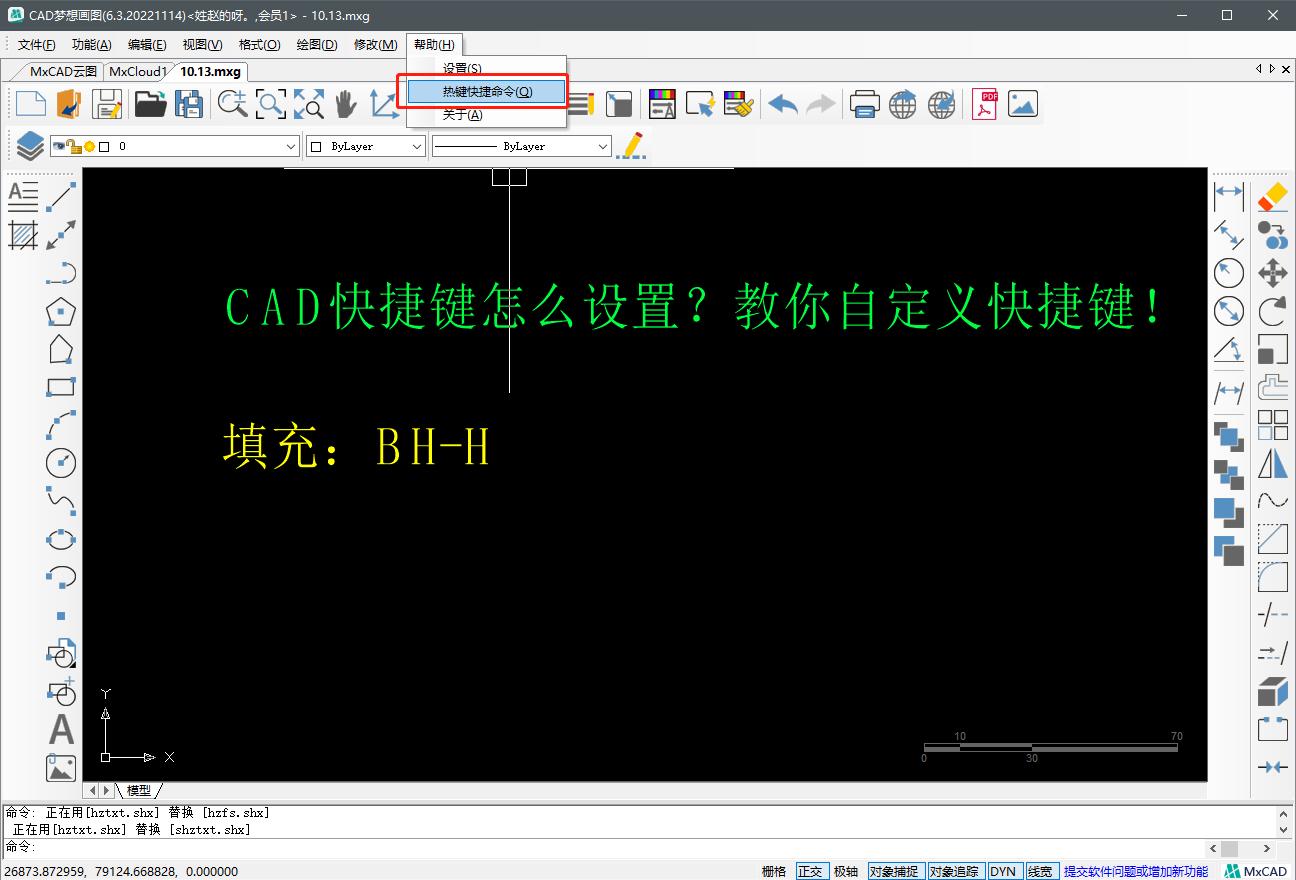Screen dimensions: 1296x880
Task: Open the print icon in the toolbar
Action: click(x=864, y=103)
